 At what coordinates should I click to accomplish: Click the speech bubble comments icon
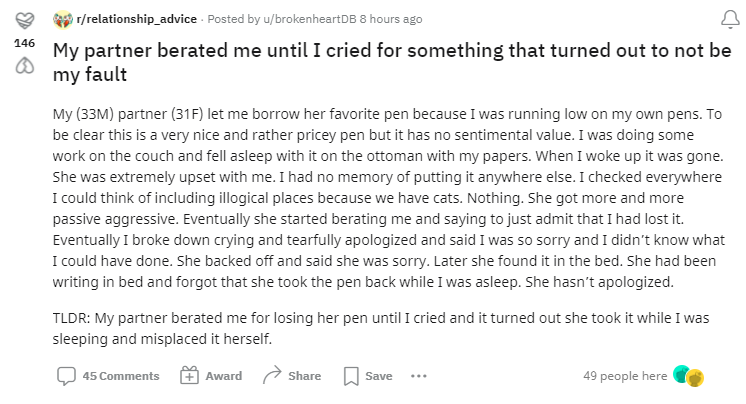(66, 376)
